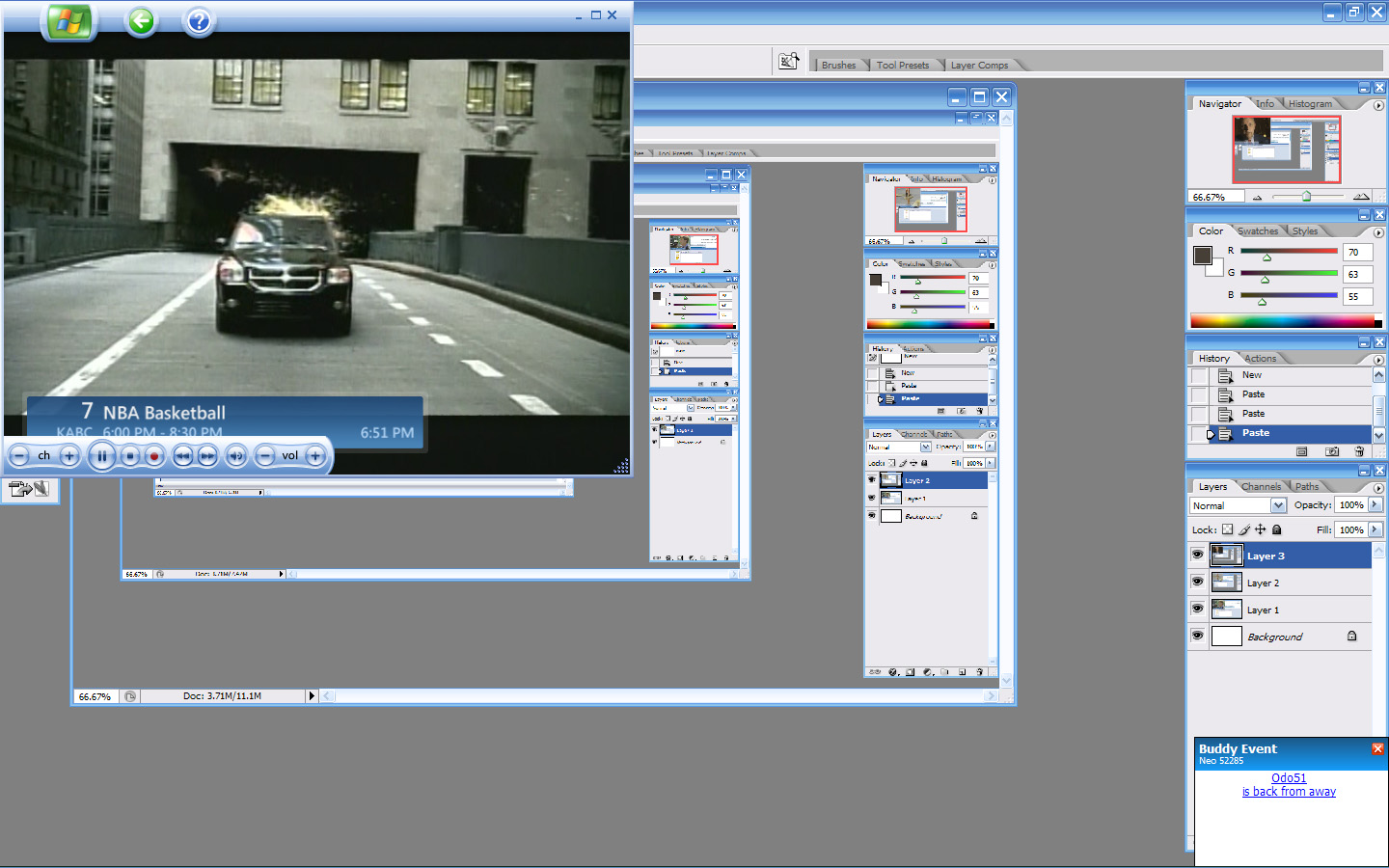
Task: Expand the Opacity slider arrow
Action: 1375,504
